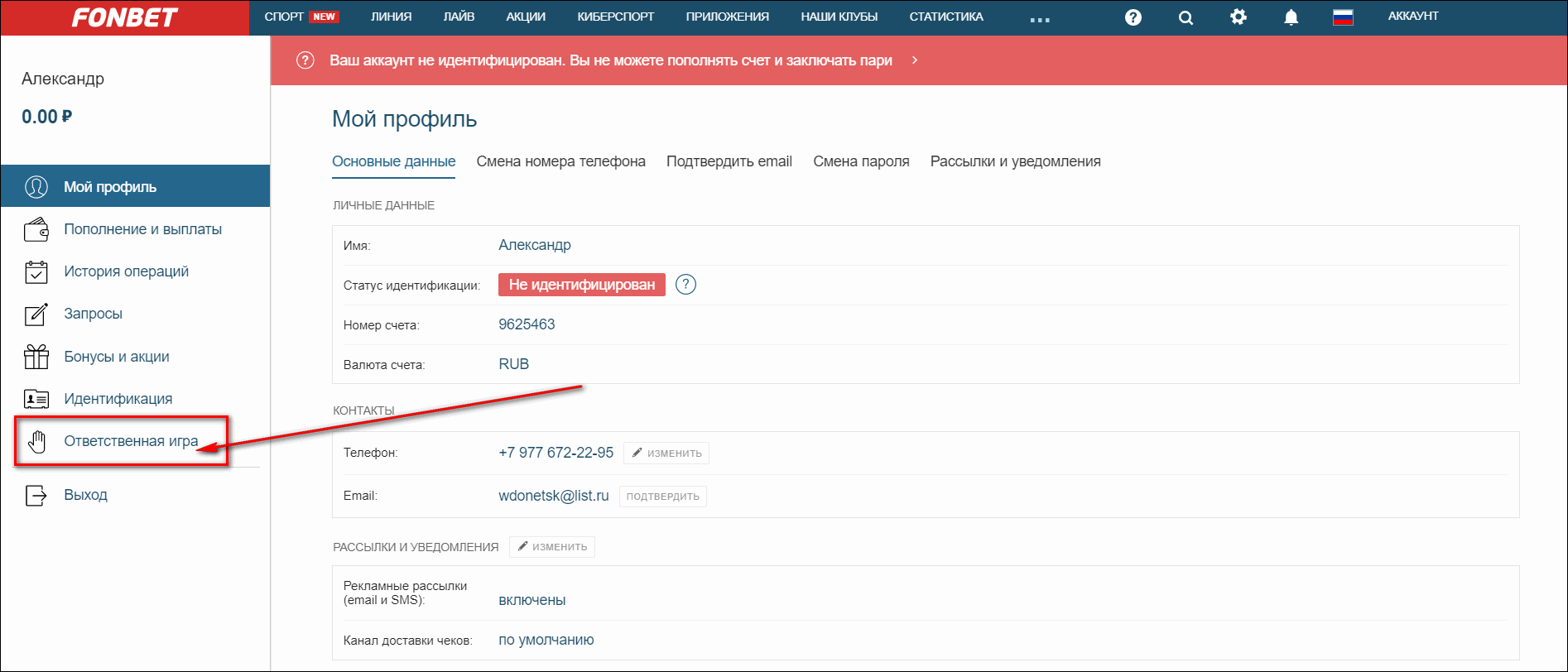Screen dimensions: 1568x672
Task: Click the gift icon for Бонусы и акции
Action: [36, 357]
